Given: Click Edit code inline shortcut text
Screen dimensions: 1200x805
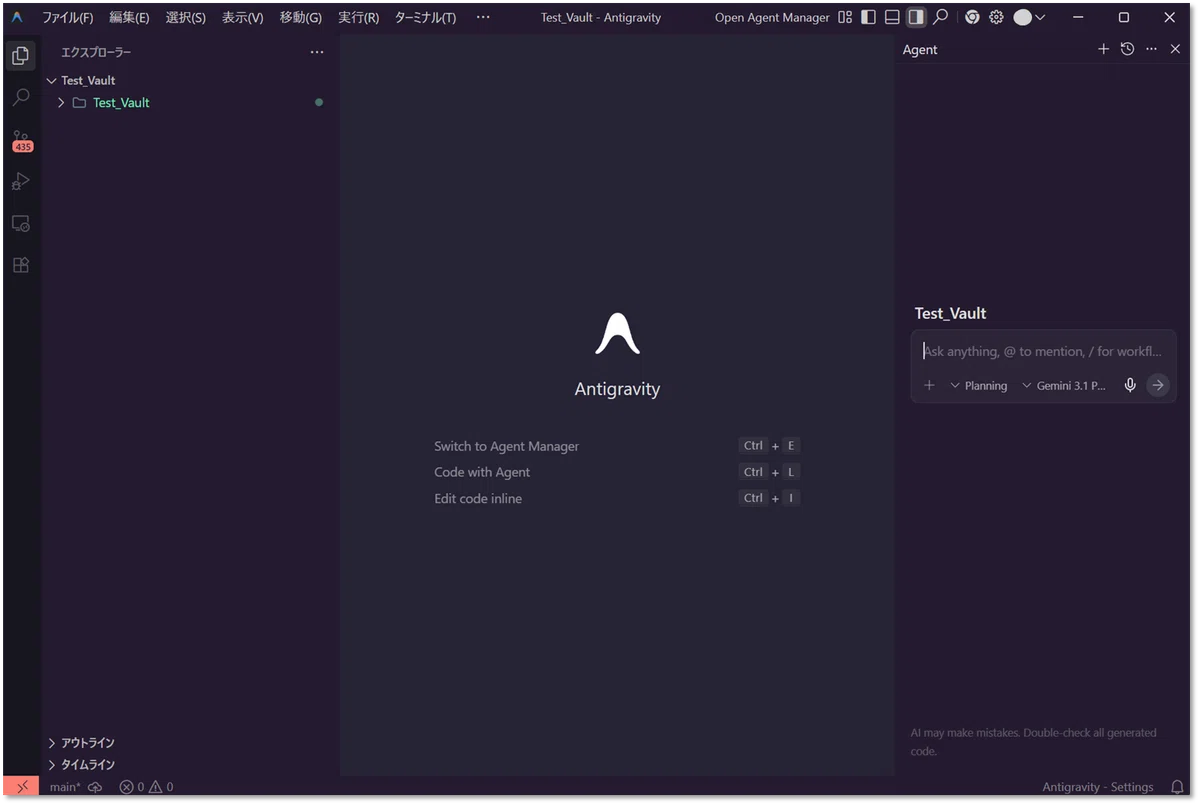Looking at the screenshot, I should click(478, 498).
